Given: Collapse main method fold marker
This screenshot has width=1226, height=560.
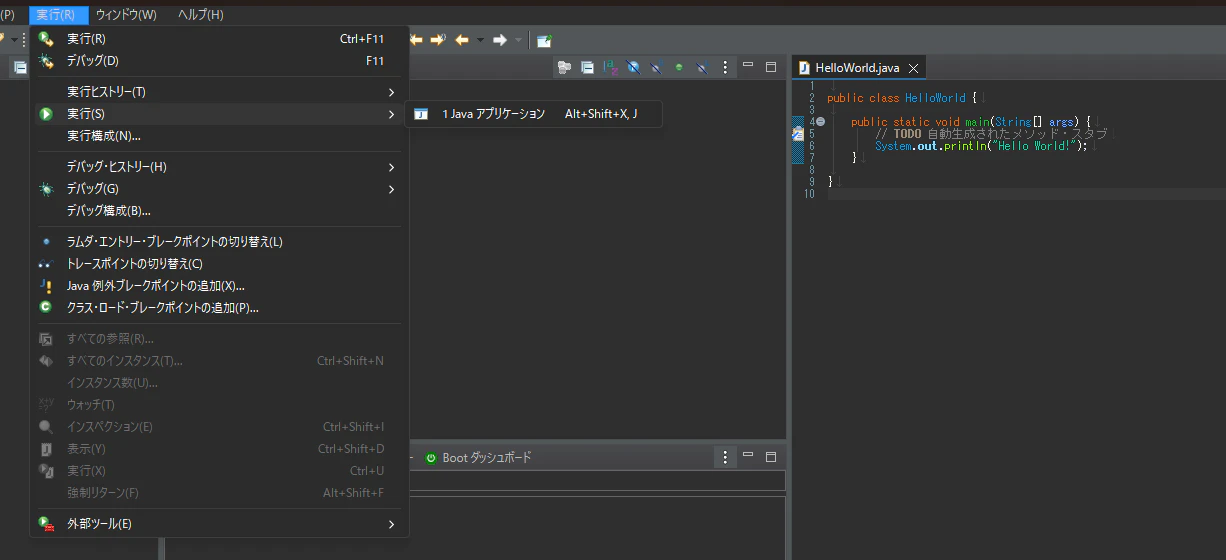Looking at the screenshot, I should point(820,122).
